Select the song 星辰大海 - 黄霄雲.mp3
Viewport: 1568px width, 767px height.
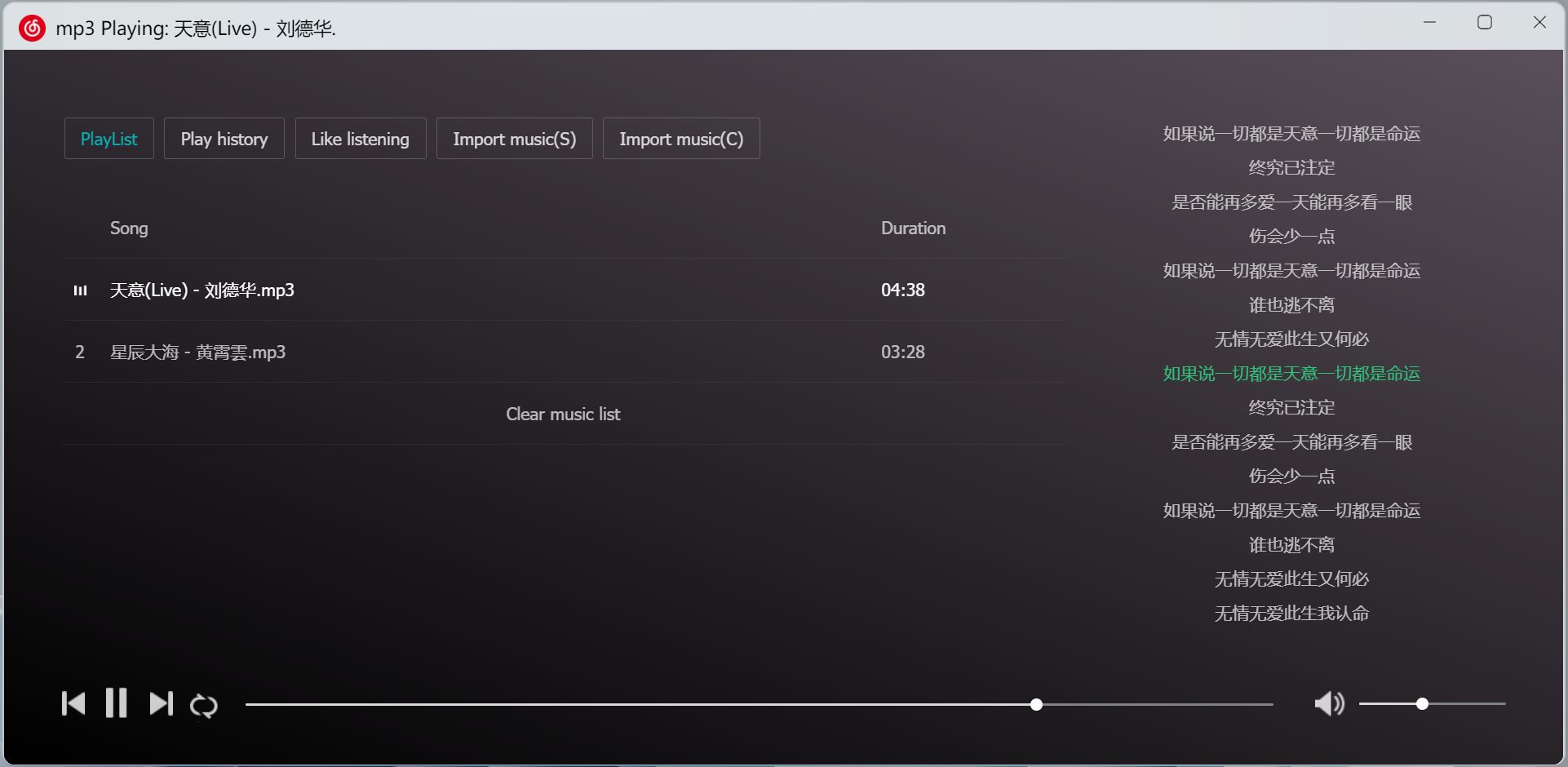[x=198, y=352]
